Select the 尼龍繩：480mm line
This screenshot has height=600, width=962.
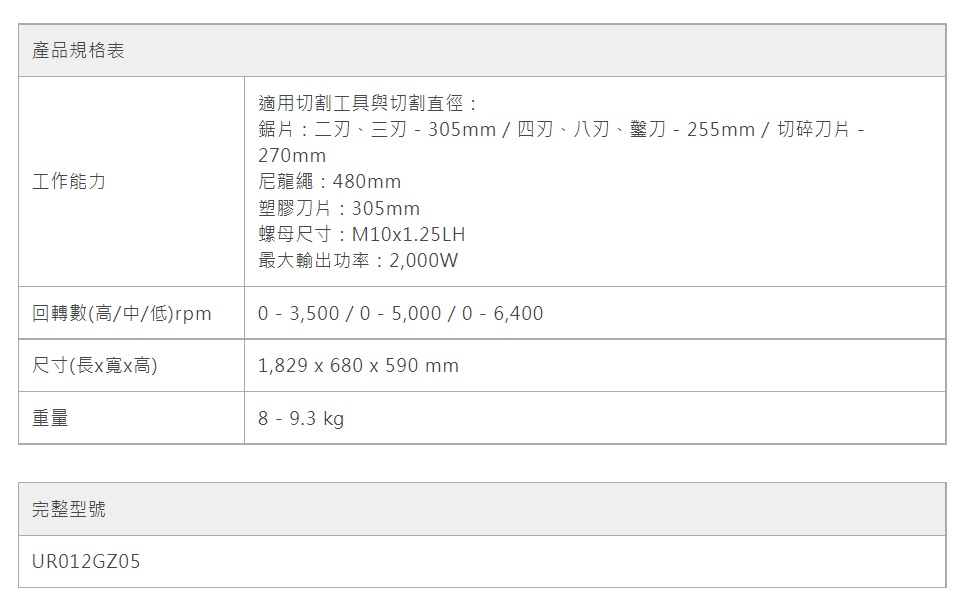(329, 182)
